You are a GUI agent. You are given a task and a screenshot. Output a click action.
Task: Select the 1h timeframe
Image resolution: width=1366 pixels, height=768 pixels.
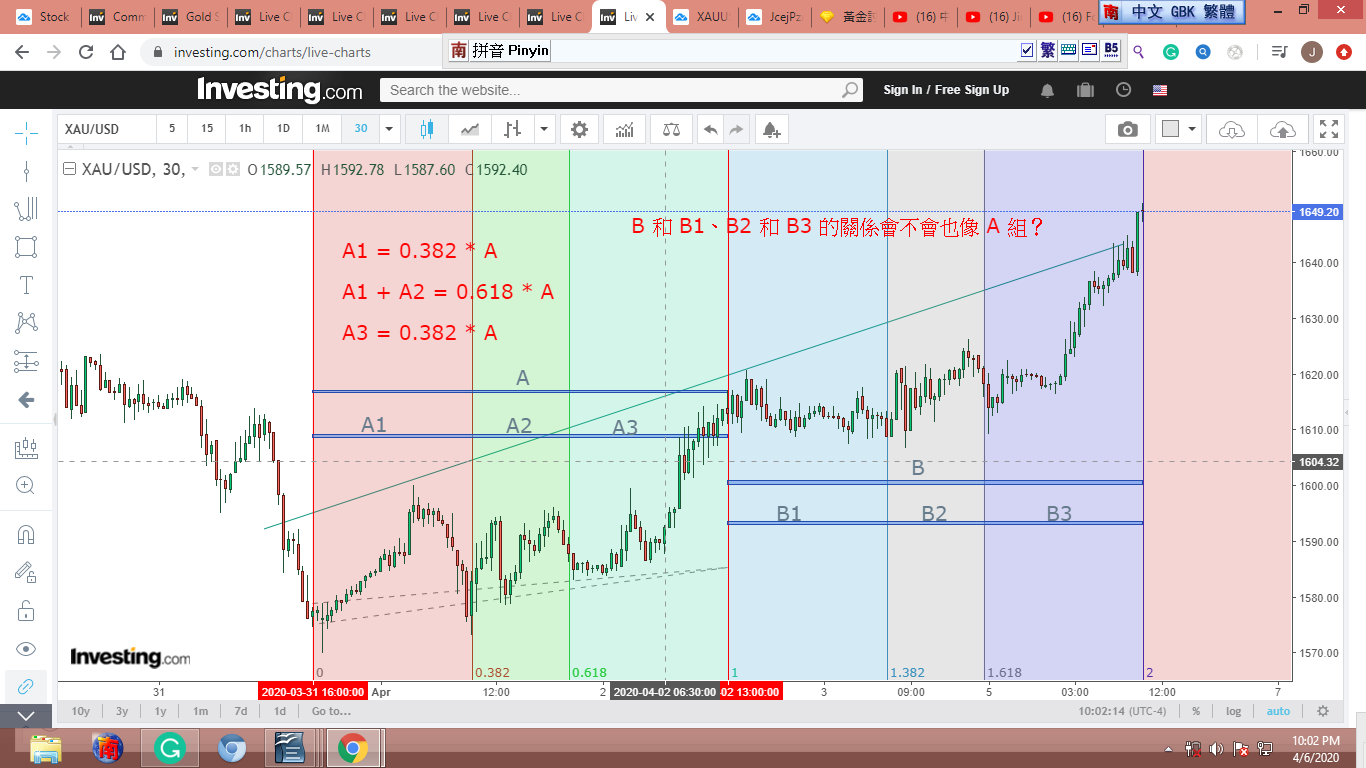click(245, 129)
